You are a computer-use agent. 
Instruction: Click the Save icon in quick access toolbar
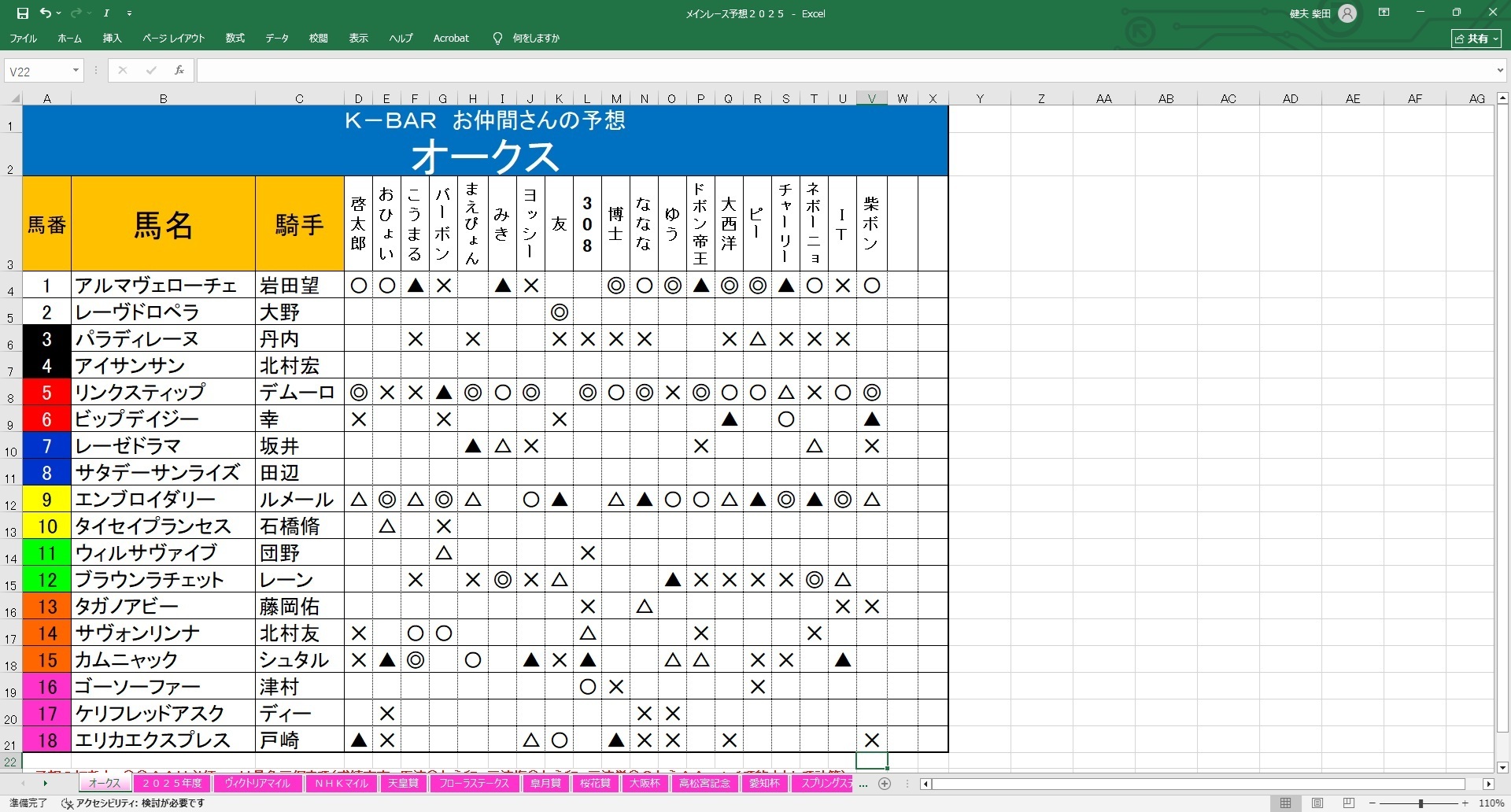22,13
